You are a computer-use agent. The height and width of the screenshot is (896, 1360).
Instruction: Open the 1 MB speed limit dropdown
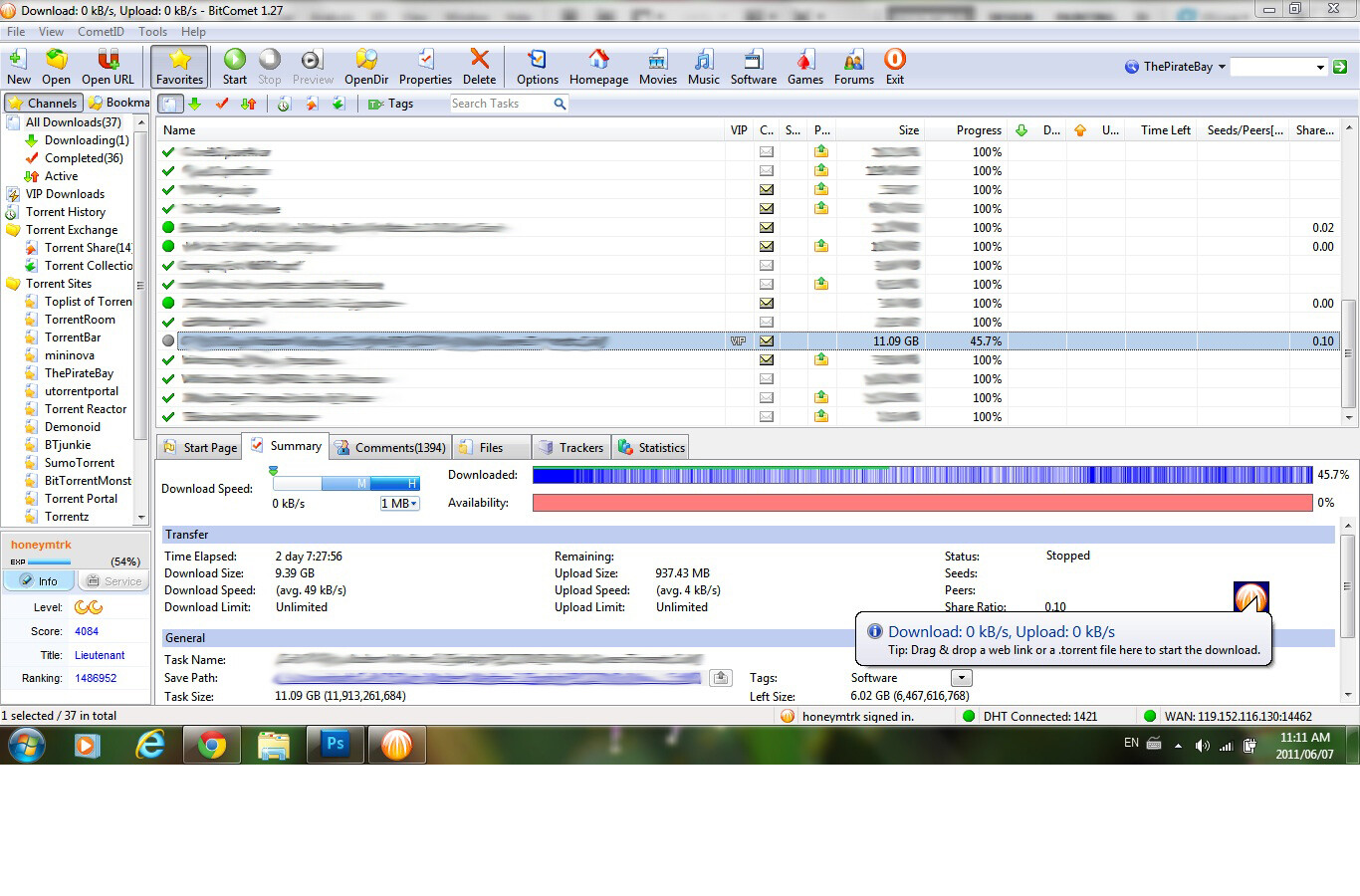pos(399,504)
